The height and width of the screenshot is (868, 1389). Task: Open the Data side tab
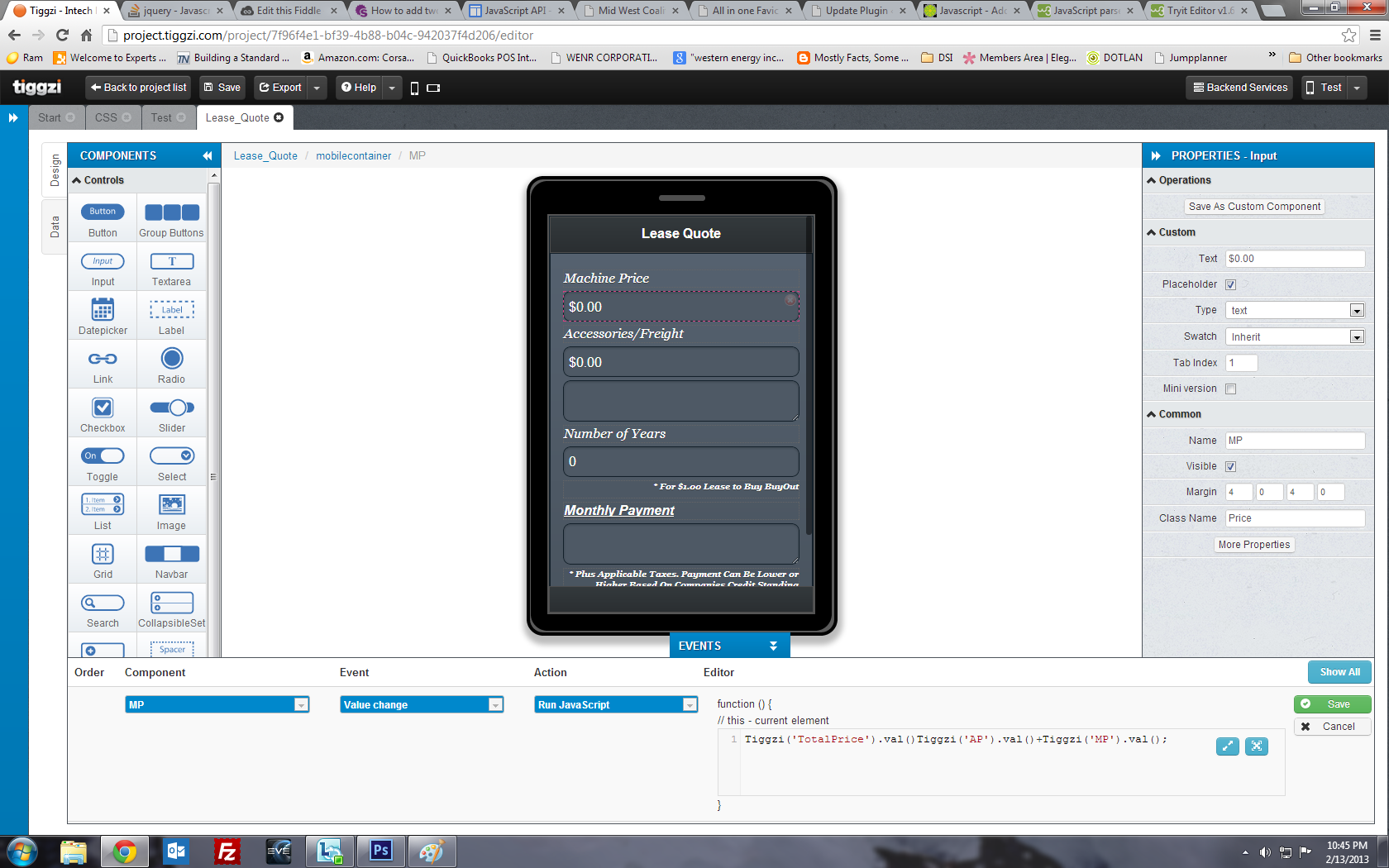pyautogui.click(x=55, y=227)
